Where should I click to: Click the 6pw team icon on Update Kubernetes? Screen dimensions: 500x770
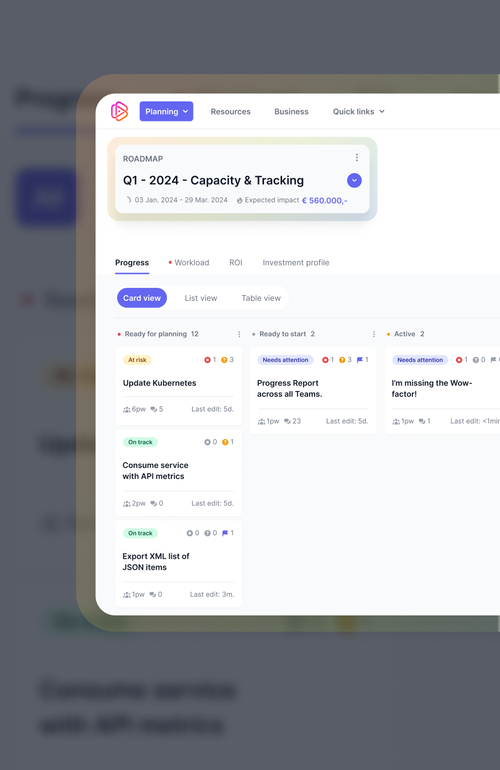pyautogui.click(x=127, y=409)
